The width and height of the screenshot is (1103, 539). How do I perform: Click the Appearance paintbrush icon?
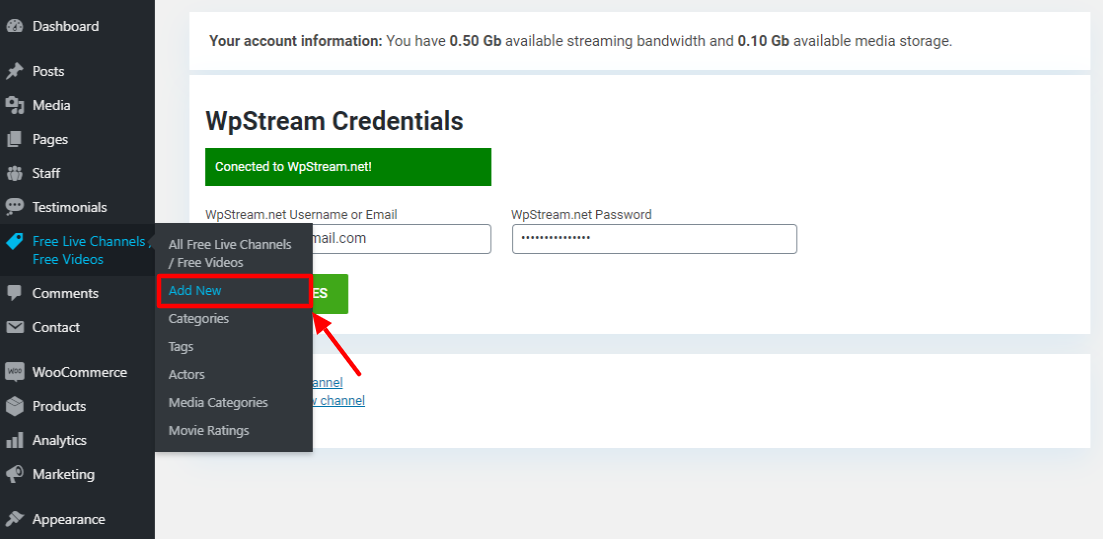pyautogui.click(x=15, y=519)
